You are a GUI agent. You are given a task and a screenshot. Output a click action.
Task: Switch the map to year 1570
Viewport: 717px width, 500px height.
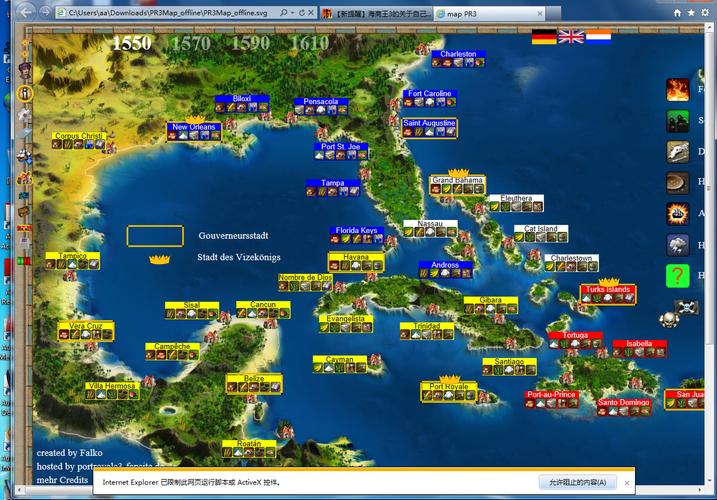tap(191, 43)
